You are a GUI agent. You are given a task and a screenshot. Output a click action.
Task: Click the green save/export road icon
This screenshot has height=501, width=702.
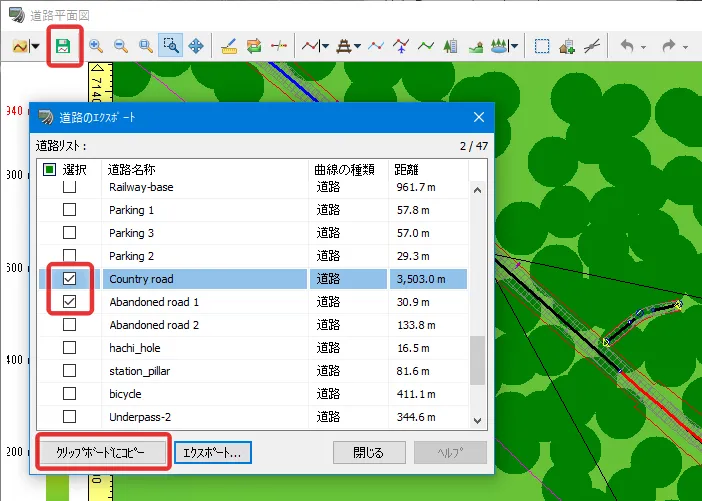64,46
